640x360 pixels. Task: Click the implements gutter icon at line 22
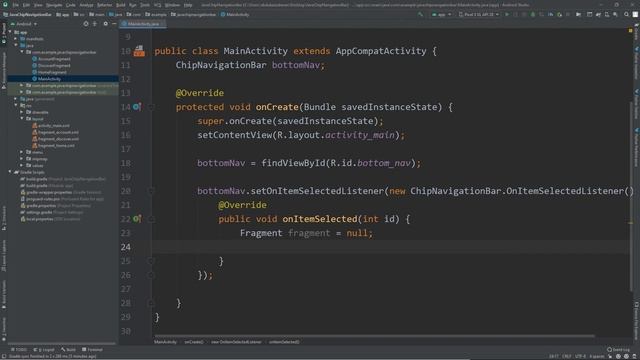point(137,219)
